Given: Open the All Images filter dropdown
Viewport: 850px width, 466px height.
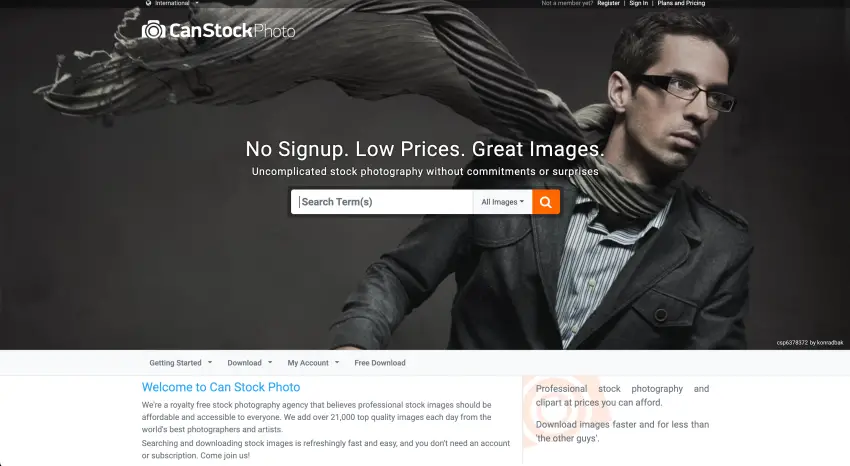Looking at the screenshot, I should [x=503, y=202].
